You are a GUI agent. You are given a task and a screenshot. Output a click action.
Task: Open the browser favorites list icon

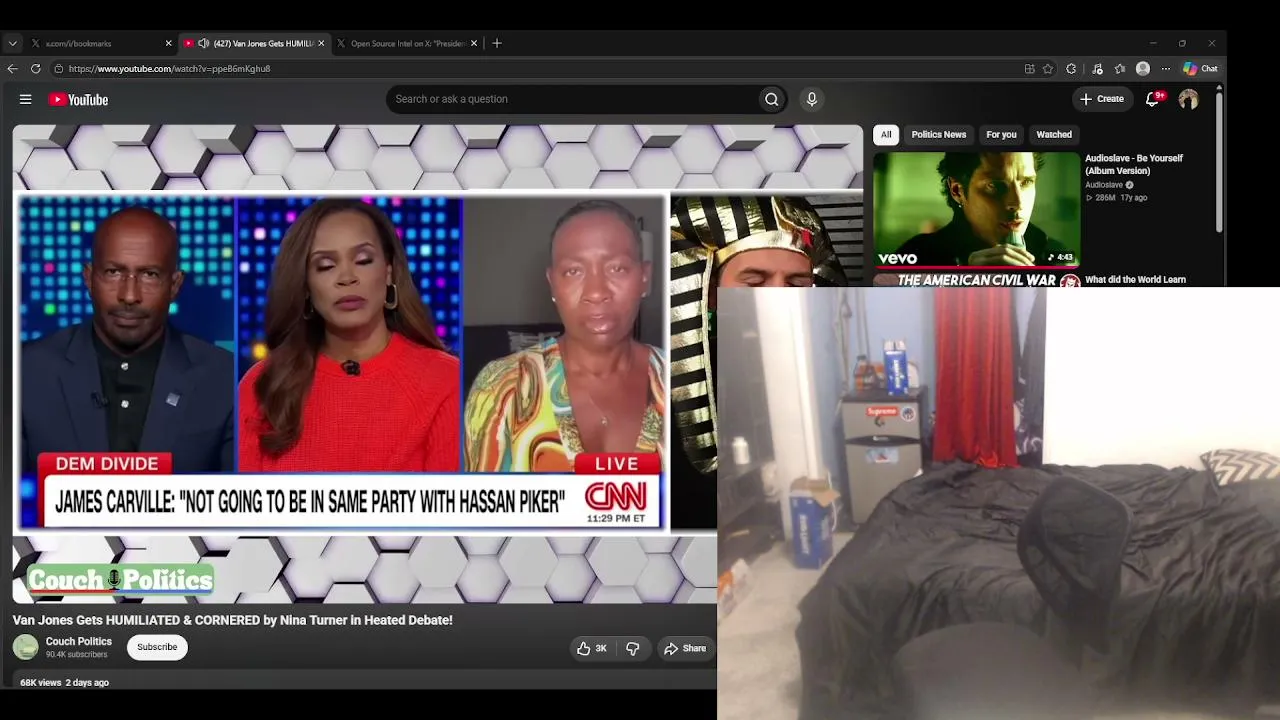coord(1120,69)
